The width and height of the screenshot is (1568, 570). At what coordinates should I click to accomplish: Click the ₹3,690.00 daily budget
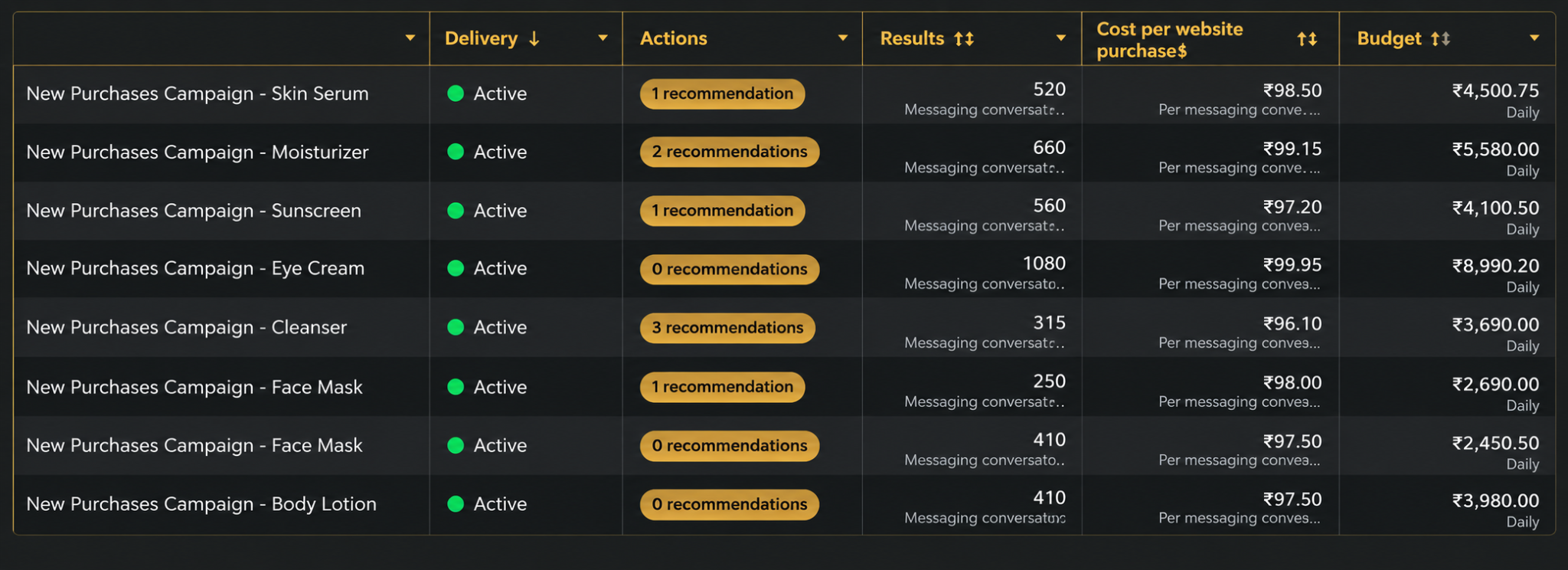(x=1495, y=325)
